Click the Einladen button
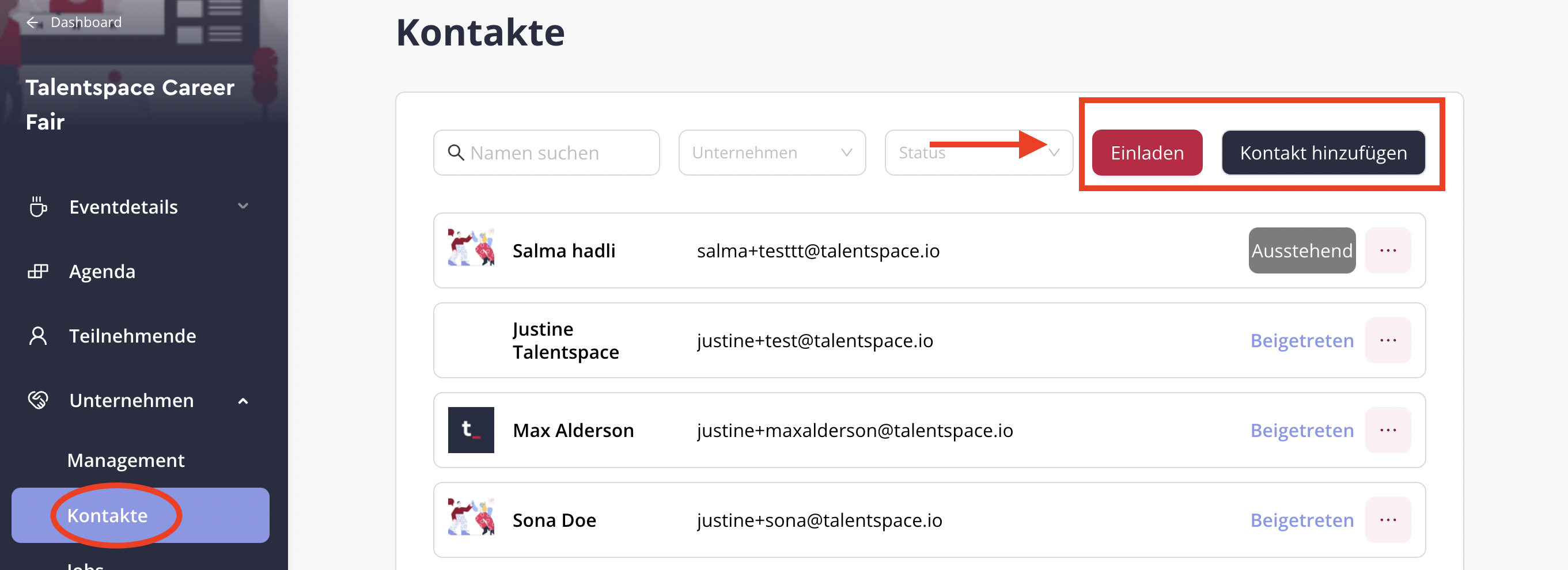Image resolution: width=1568 pixels, height=570 pixels. pyautogui.click(x=1147, y=153)
